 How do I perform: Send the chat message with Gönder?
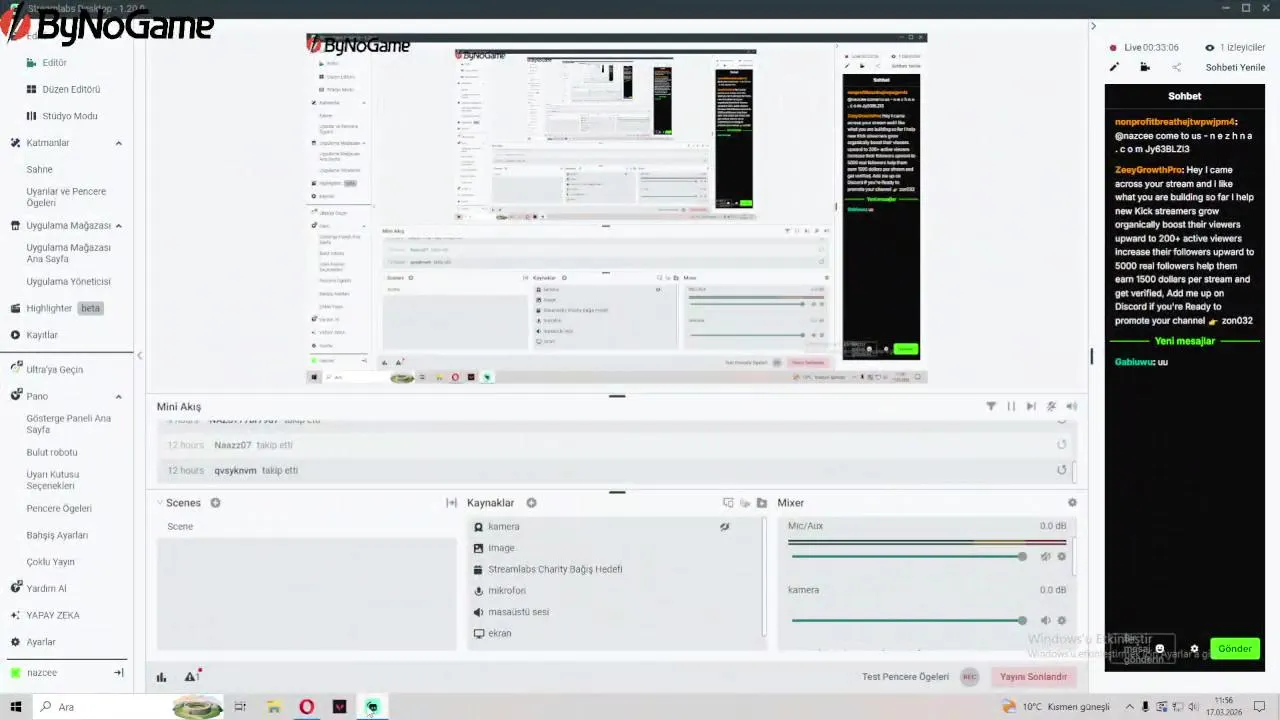point(1234,648)
